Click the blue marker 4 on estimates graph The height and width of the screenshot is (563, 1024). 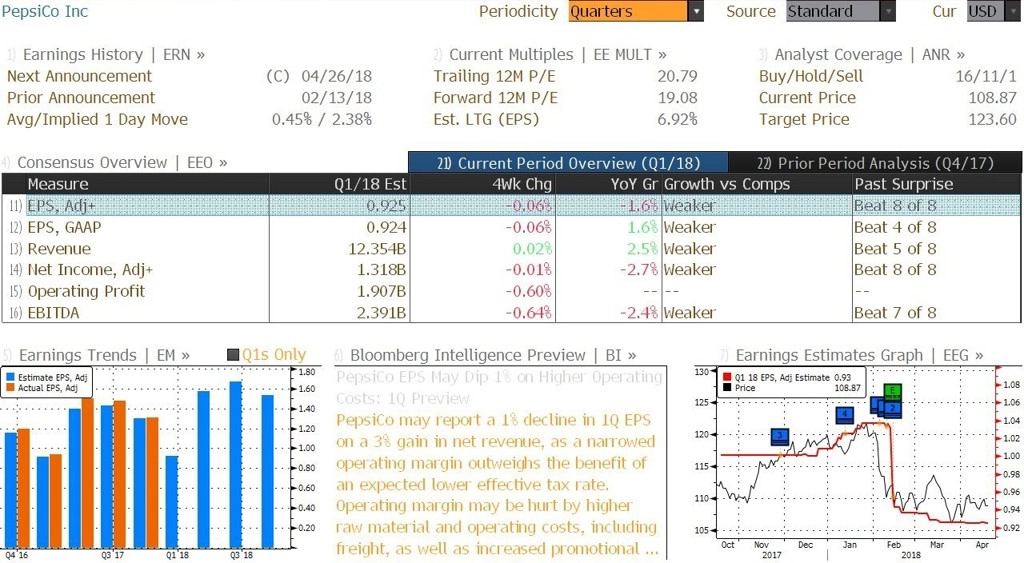pyautogui.click(x=845, y=414)
